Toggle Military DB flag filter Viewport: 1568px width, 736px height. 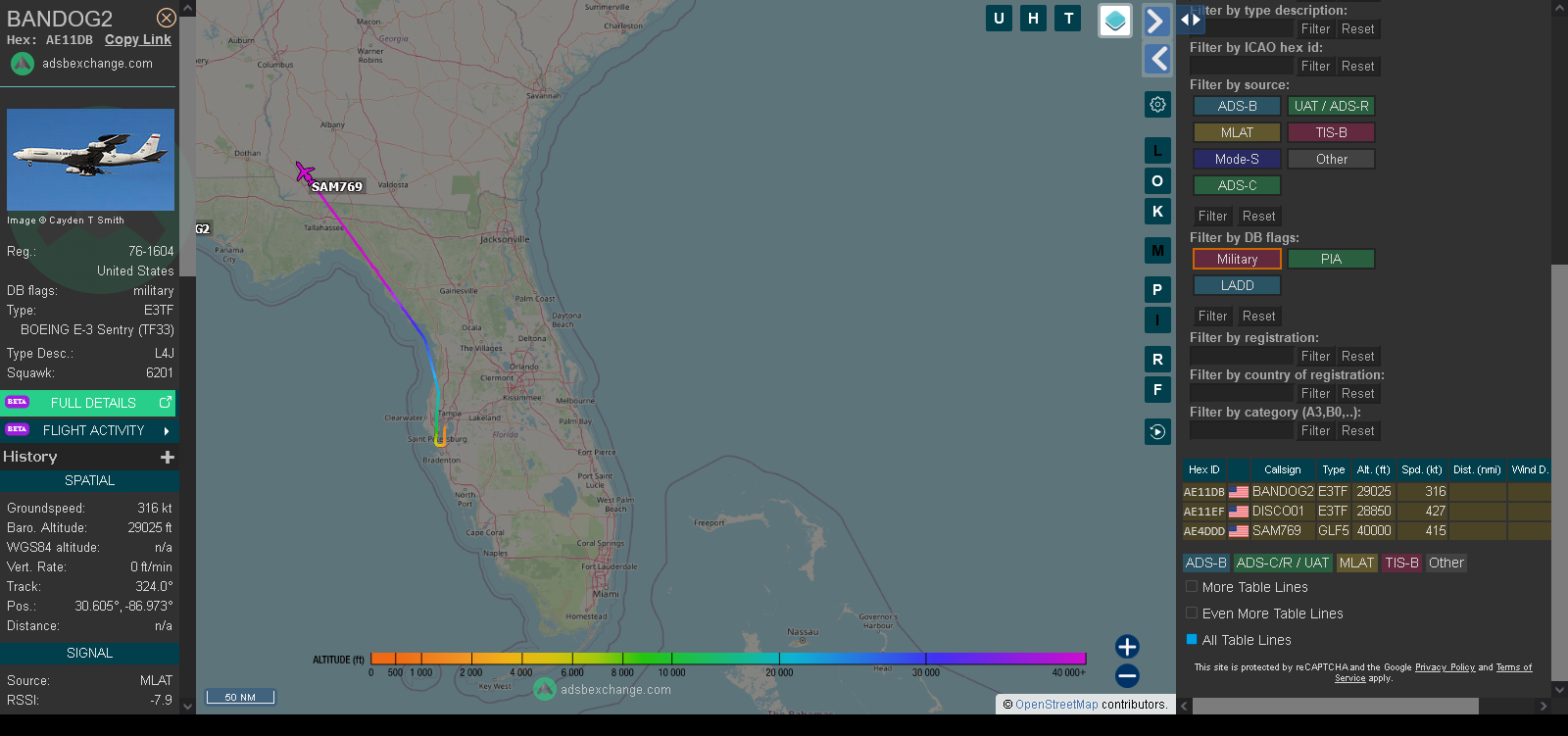coord(1237,259)
